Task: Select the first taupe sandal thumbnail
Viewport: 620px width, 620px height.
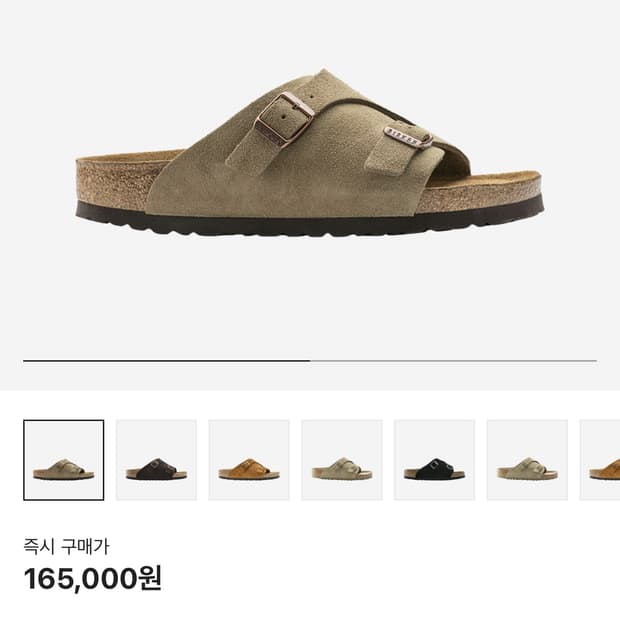Action: coord(64,460)
